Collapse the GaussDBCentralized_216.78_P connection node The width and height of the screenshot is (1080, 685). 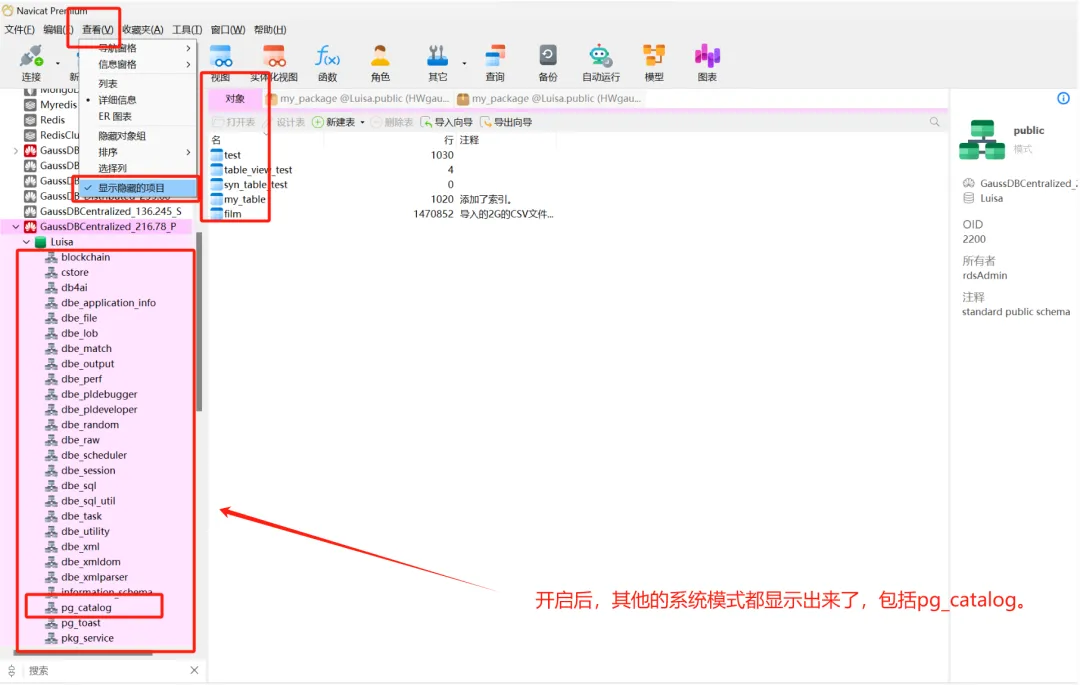[16, 226]
